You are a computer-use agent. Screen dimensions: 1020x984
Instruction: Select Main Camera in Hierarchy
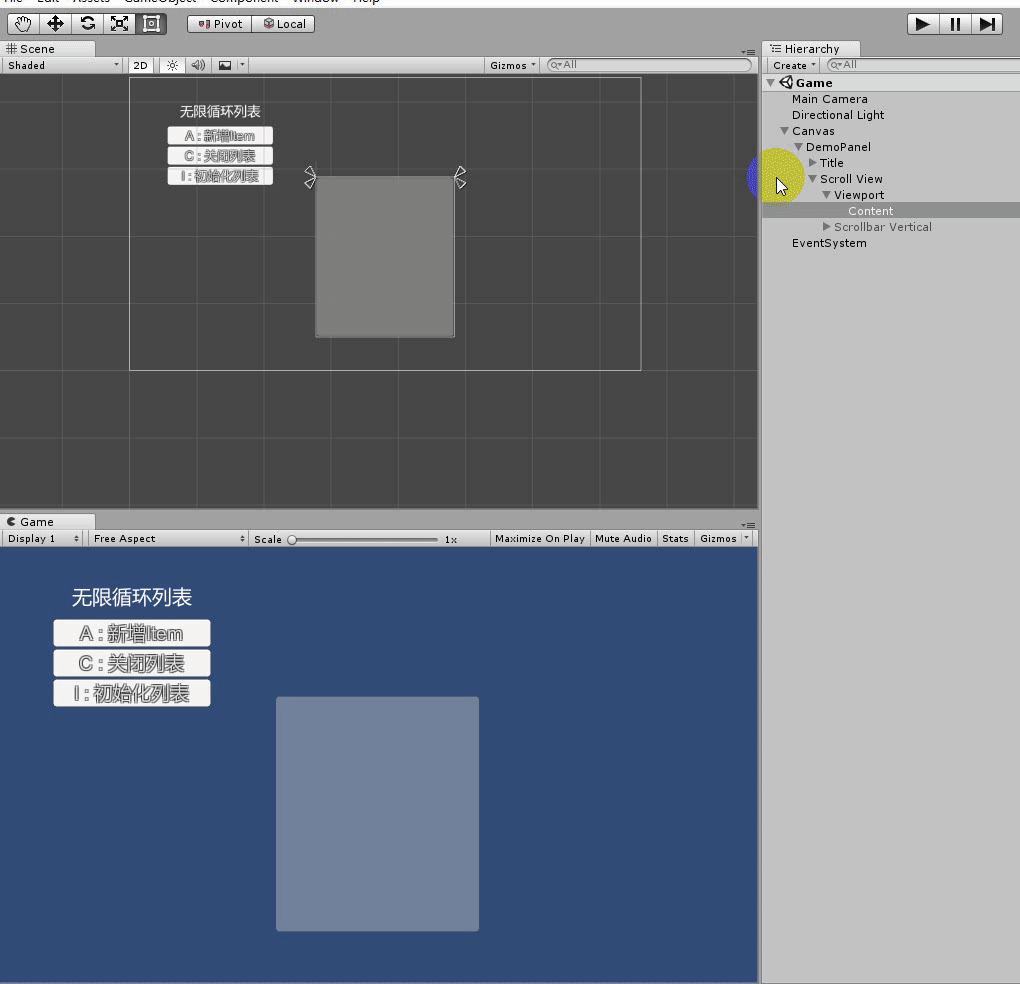(829, 99)
